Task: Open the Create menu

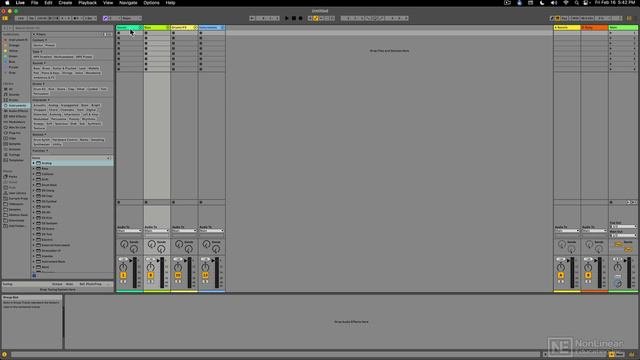Action: (x=65, y=3)
